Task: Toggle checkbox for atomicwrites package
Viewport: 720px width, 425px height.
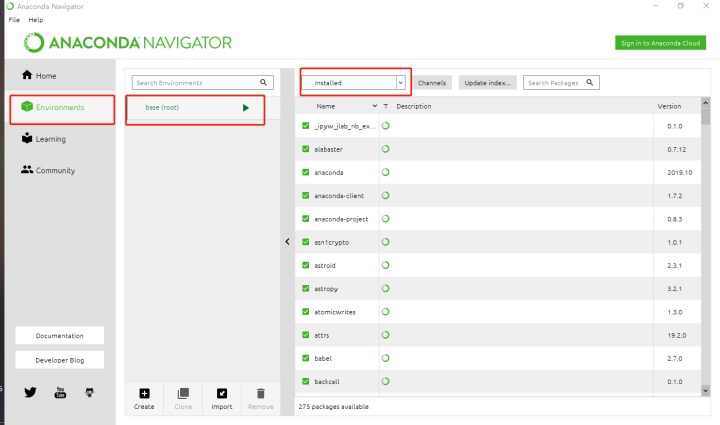Action: (306, 311)
